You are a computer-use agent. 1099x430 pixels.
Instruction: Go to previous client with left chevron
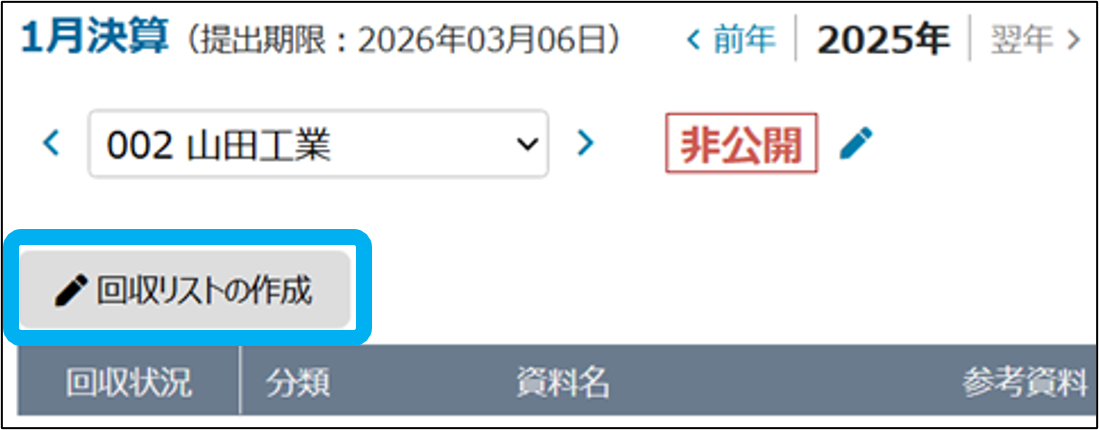(50, 143)
